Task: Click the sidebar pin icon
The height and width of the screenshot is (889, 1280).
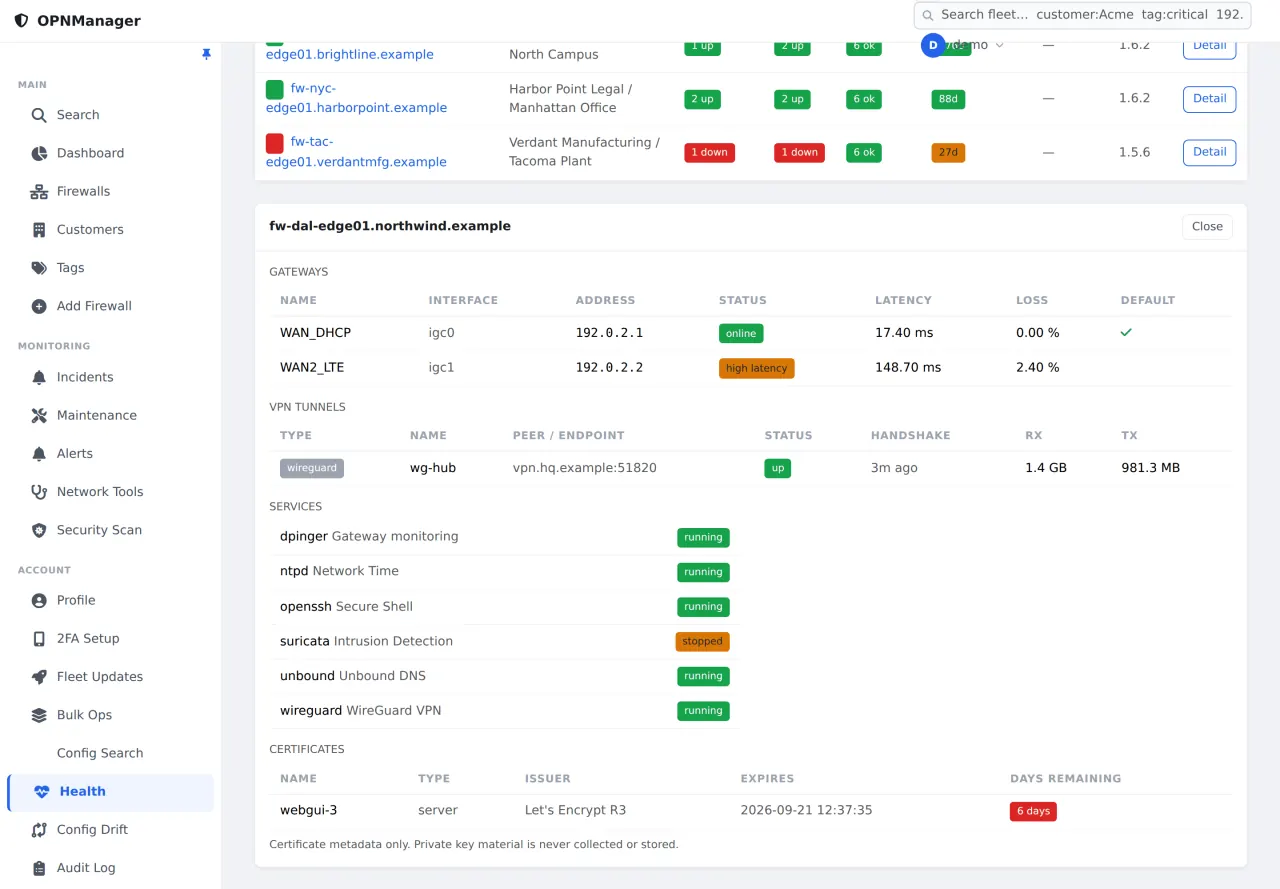Action: (207, 54)
